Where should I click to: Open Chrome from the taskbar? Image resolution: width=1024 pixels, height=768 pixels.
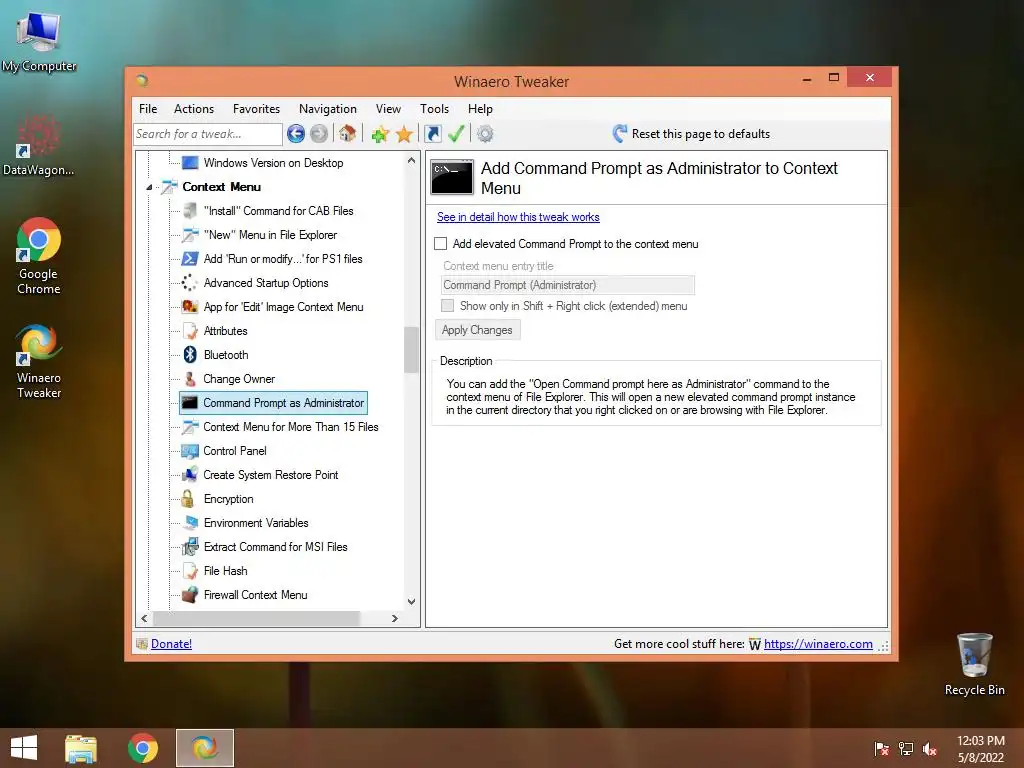(x=142, y=748)
